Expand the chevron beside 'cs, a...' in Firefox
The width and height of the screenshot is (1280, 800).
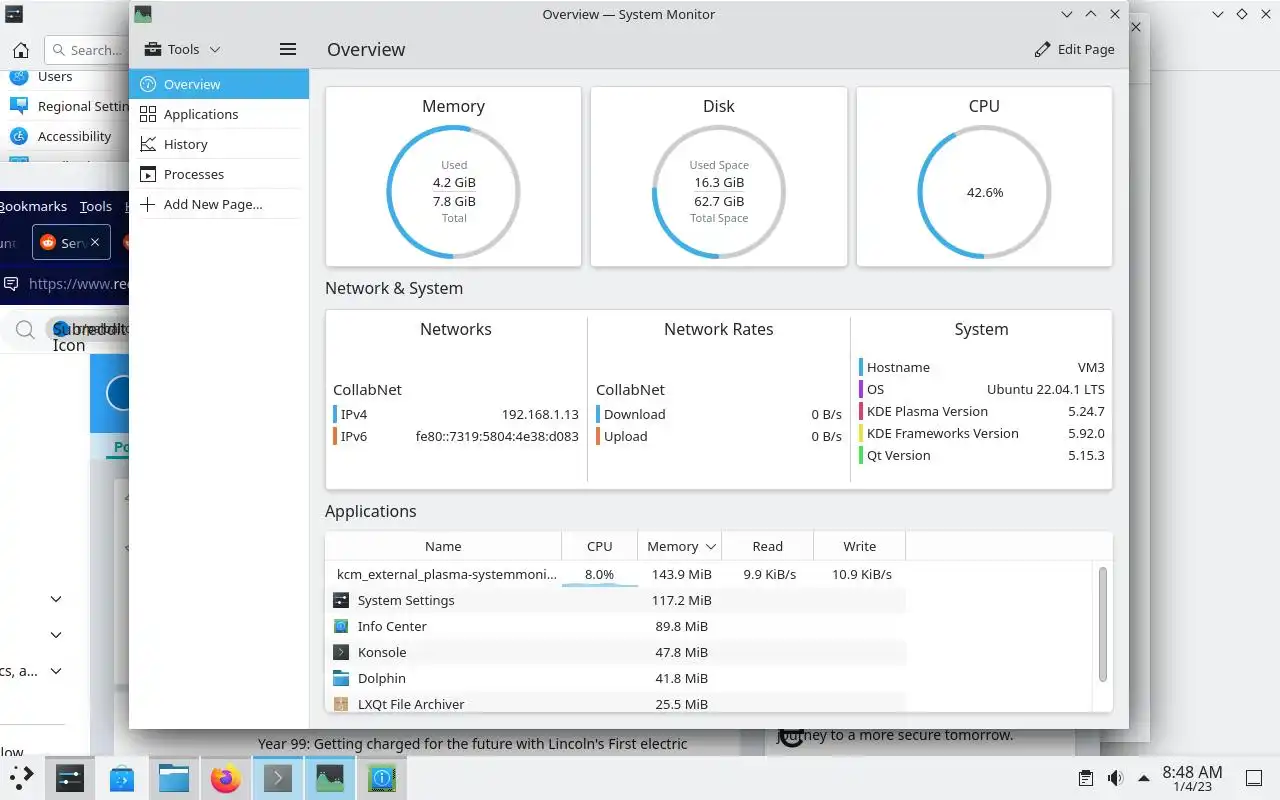[56, 671]
